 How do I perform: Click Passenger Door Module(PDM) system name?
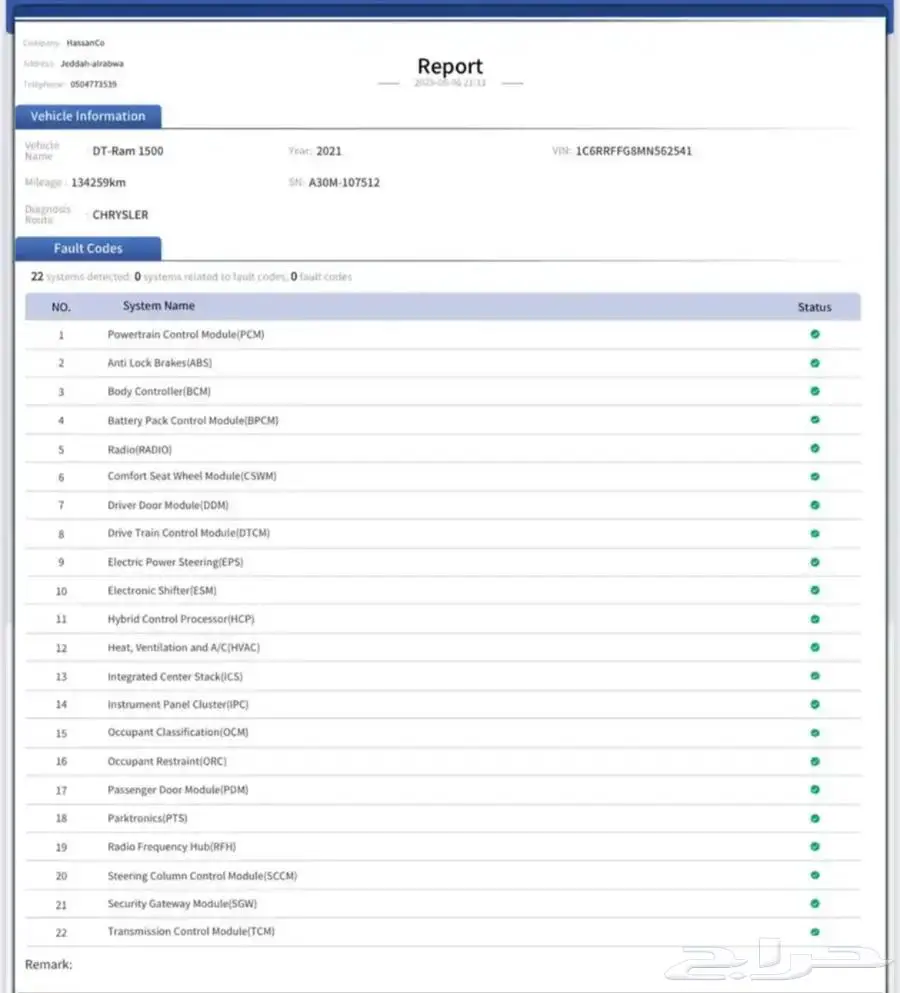(x=178, y=790)
